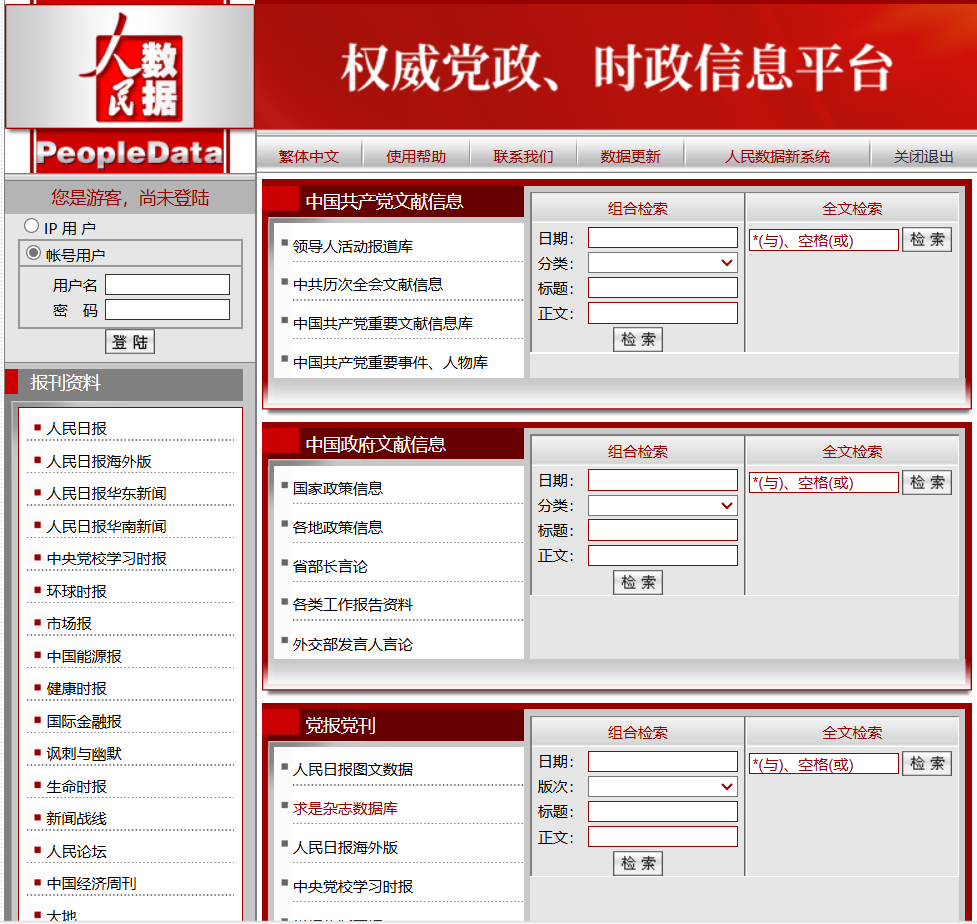Screen dimensions: 977x924
Task: Click 组合检索 检索 button in 中国政府文献信息
Action: [638, 583]
